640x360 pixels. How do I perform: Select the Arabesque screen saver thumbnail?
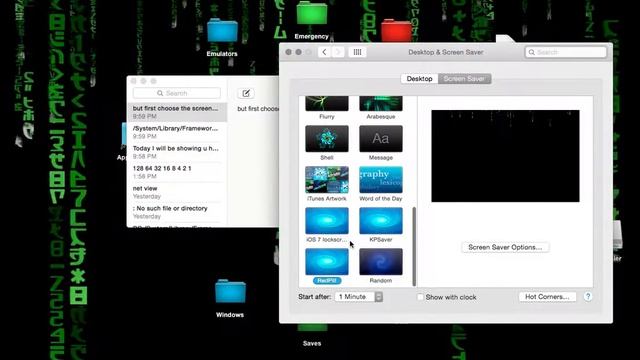click(x=380, y=104)
